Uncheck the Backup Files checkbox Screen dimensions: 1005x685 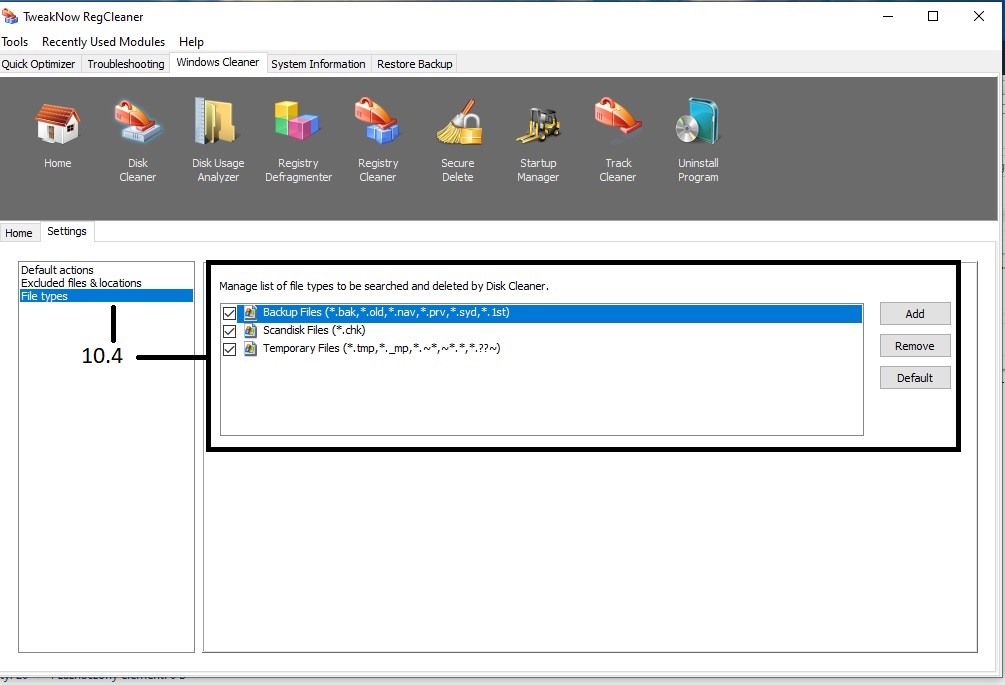[x=229, y=313]
